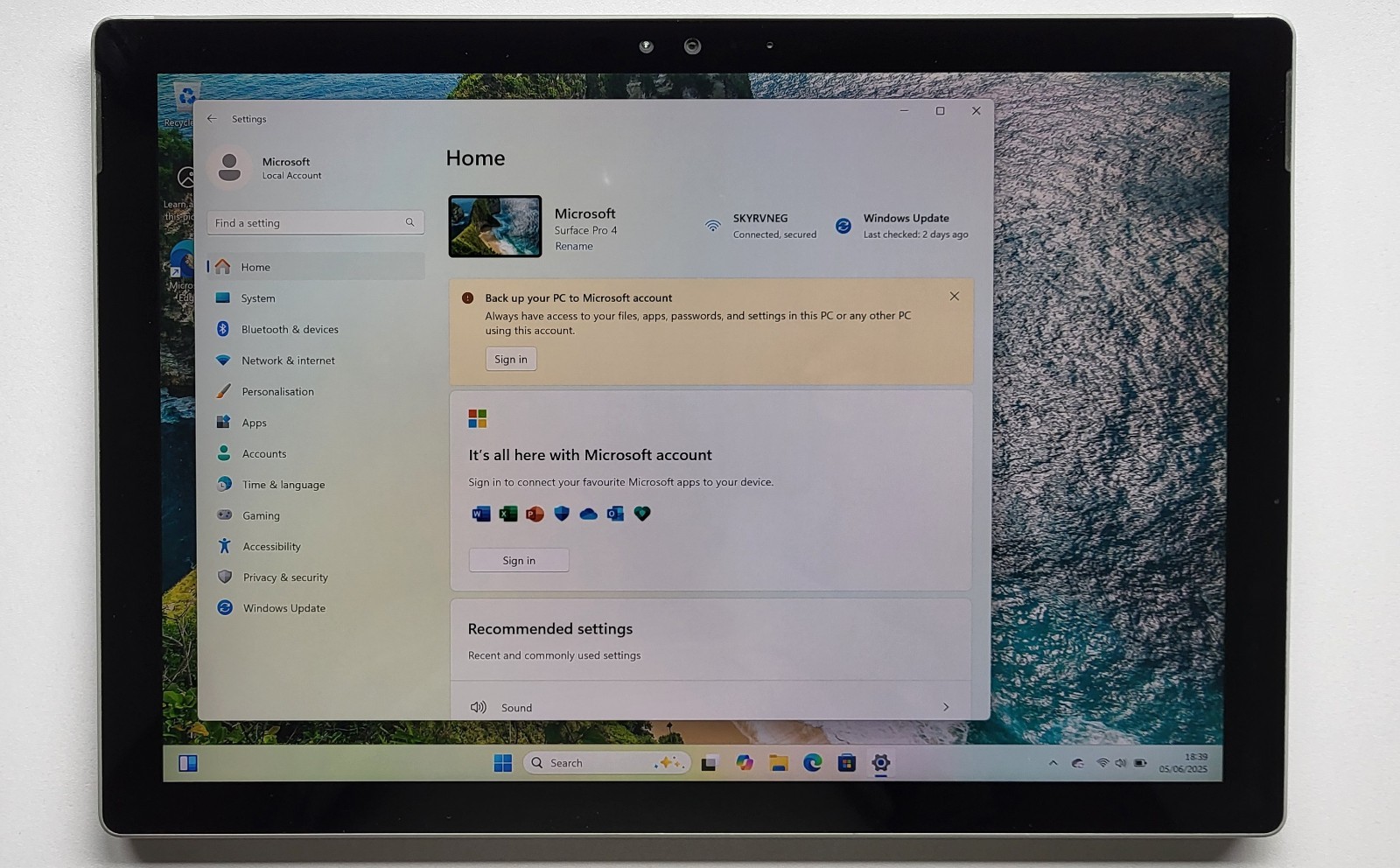Show hidden system tray icons

[x=1053, y=763]
